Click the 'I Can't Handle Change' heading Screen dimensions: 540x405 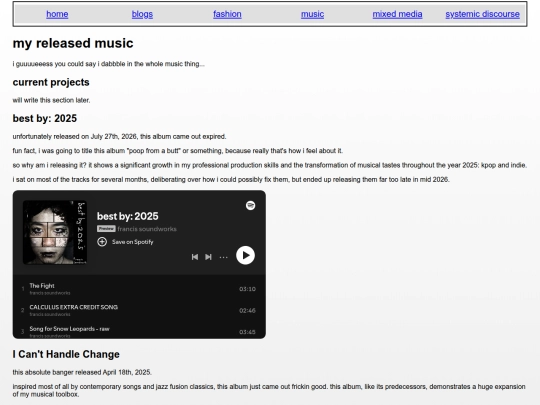(66, 354)
